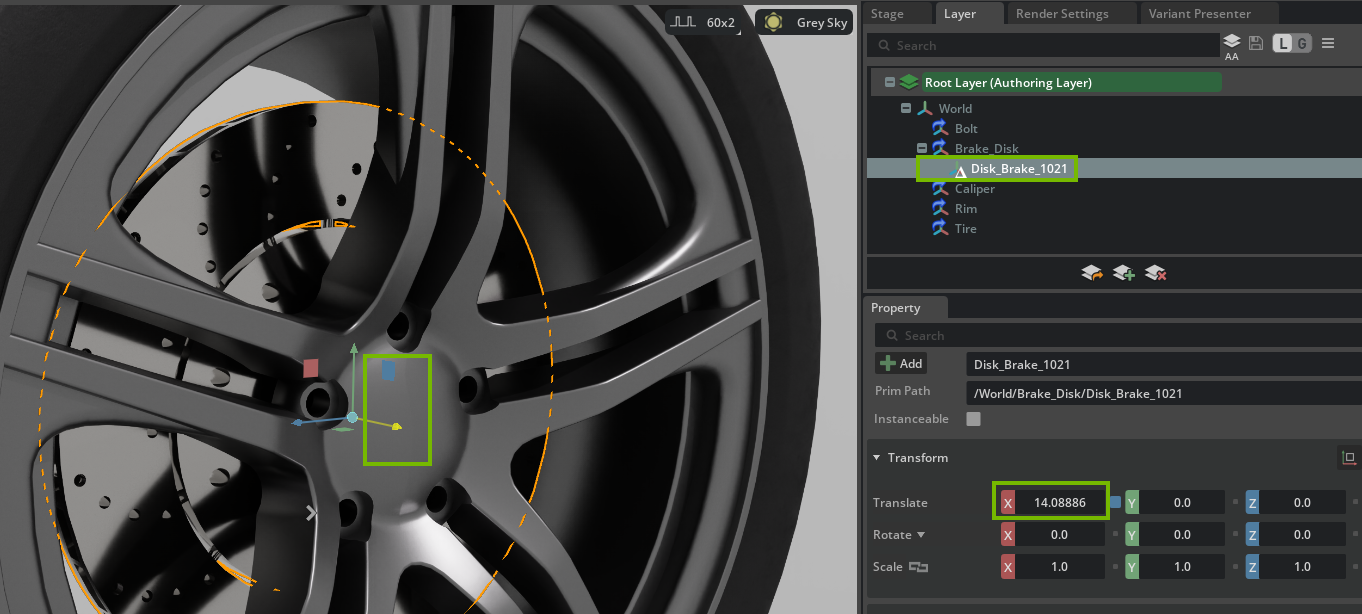The height and width of the screenshot is (614, 1362).
Task: Click the Bolt prim xform icon
Action: pos(940,128)
